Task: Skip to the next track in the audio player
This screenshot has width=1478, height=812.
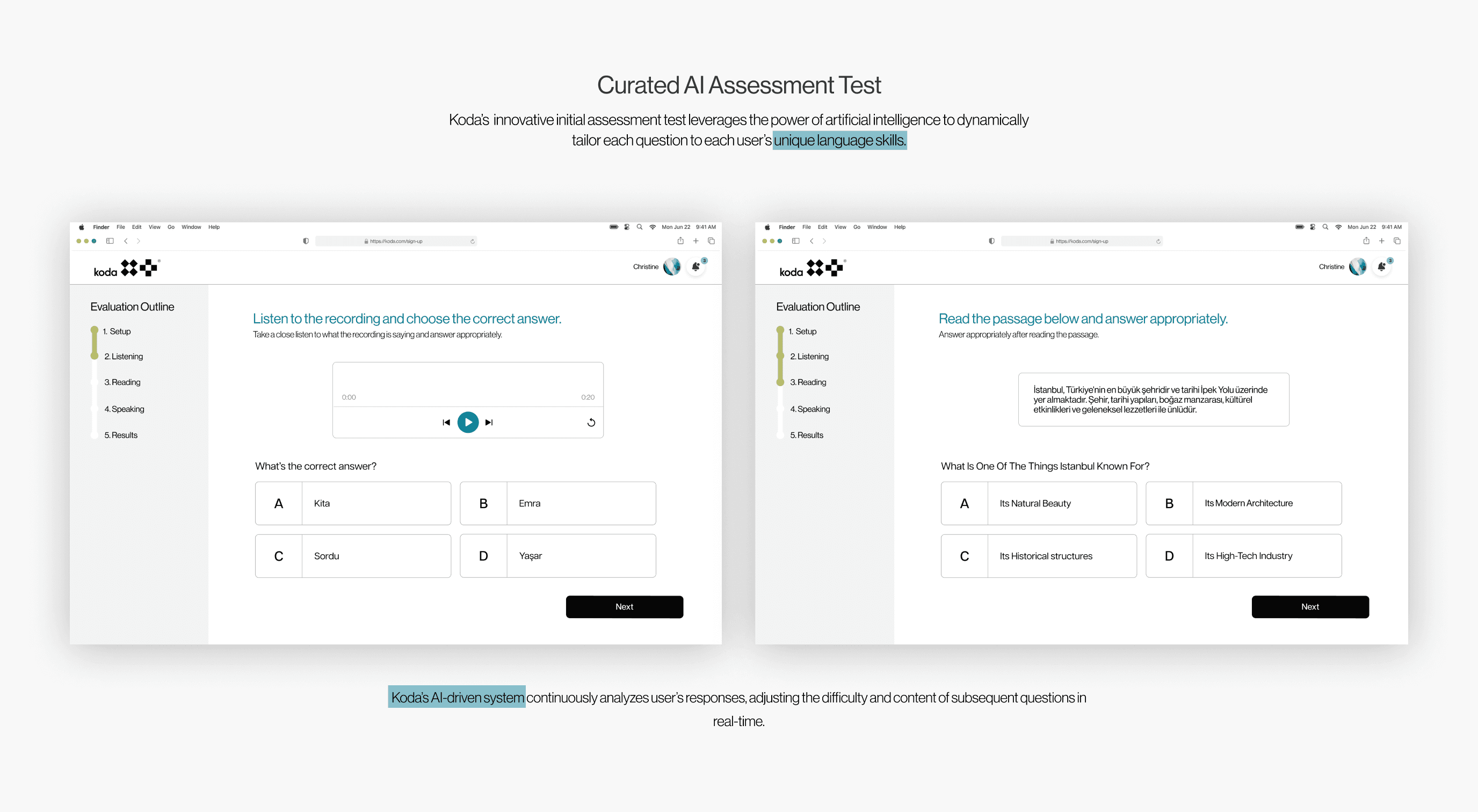Action: [x=489, y=422]
